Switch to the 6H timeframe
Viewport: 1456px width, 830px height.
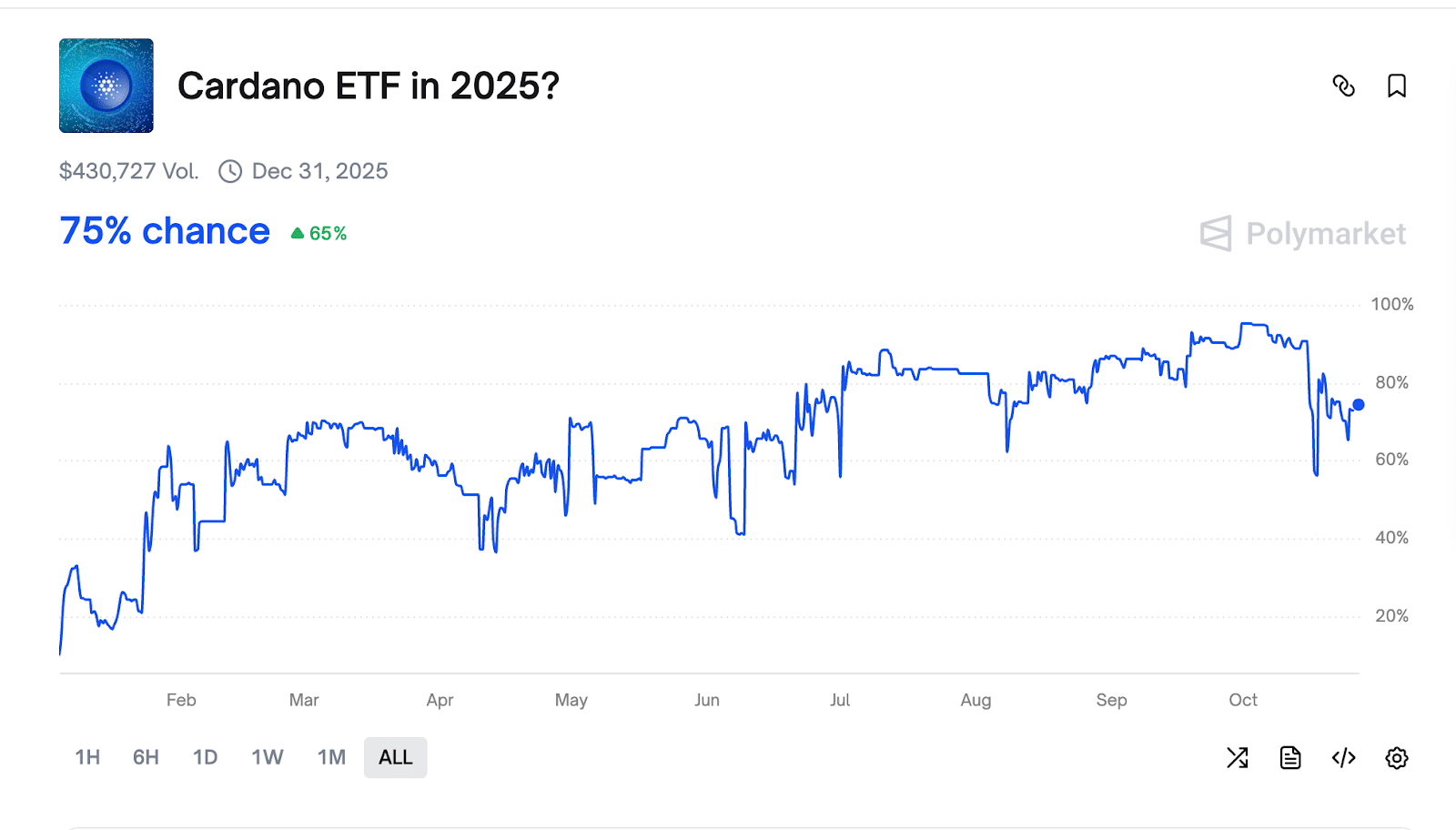(145, 756)
